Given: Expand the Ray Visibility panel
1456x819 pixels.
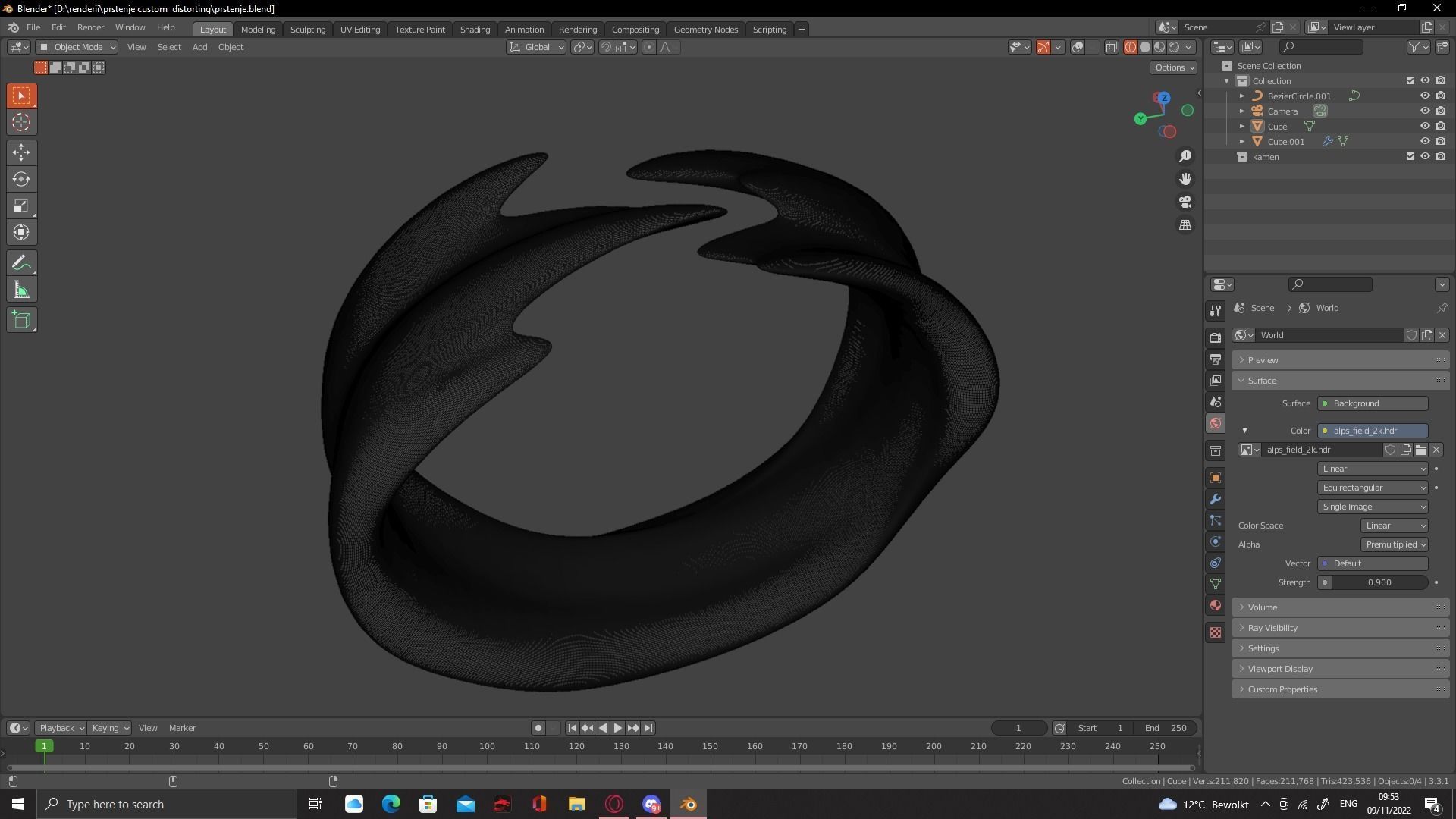Looking at the screenshot, I should point(1272,628).
